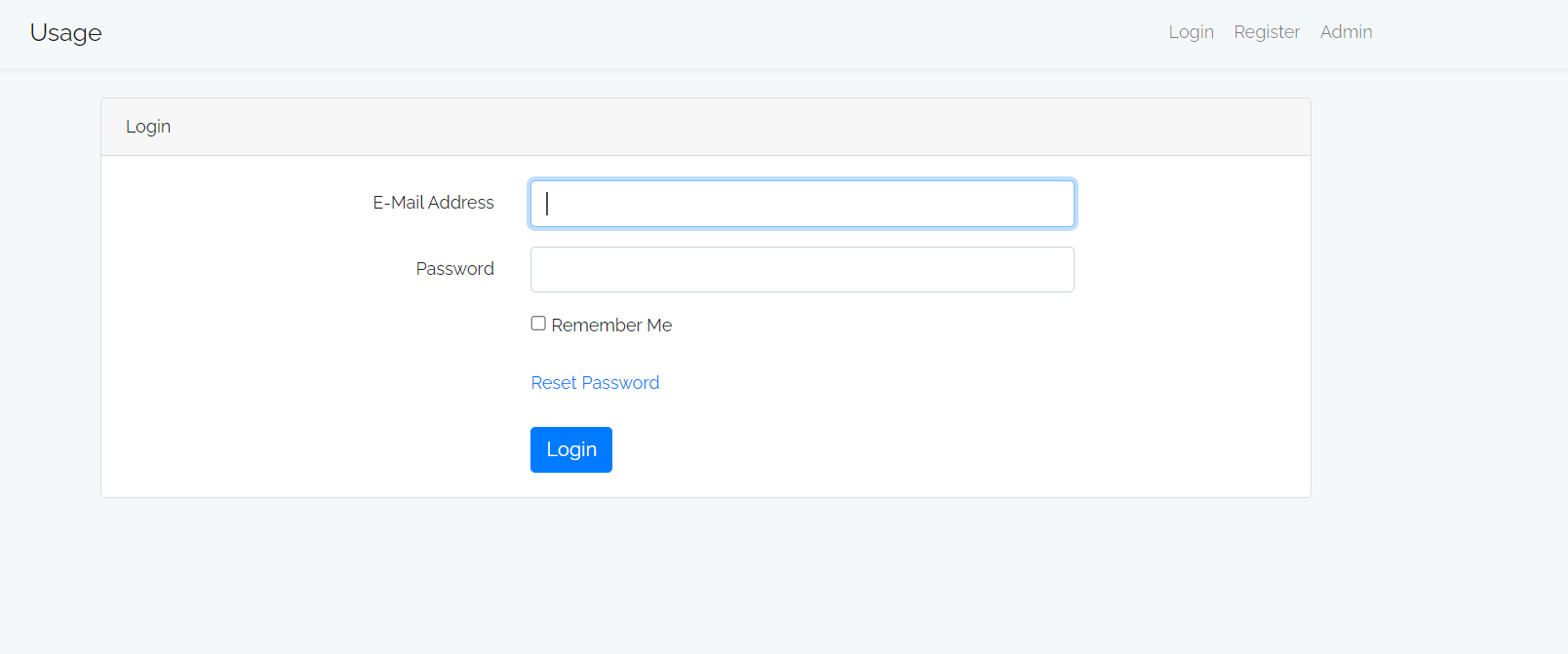
Task: Select the Login panel header
Action: point(148,126)
